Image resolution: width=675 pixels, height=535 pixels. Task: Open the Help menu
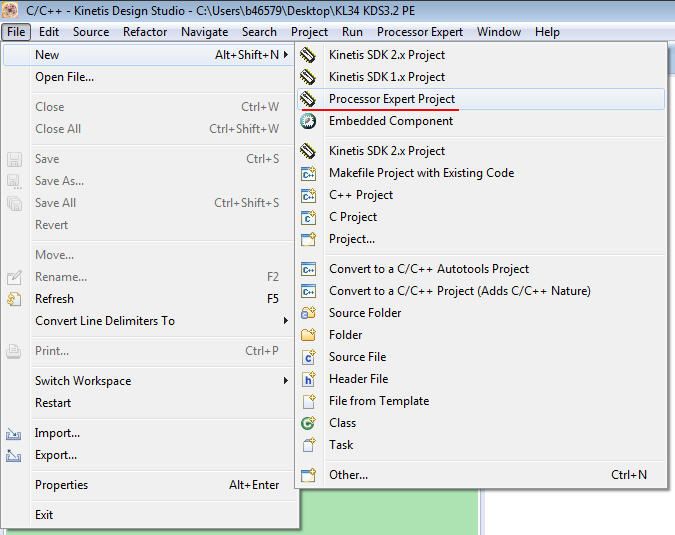[547, 32]
